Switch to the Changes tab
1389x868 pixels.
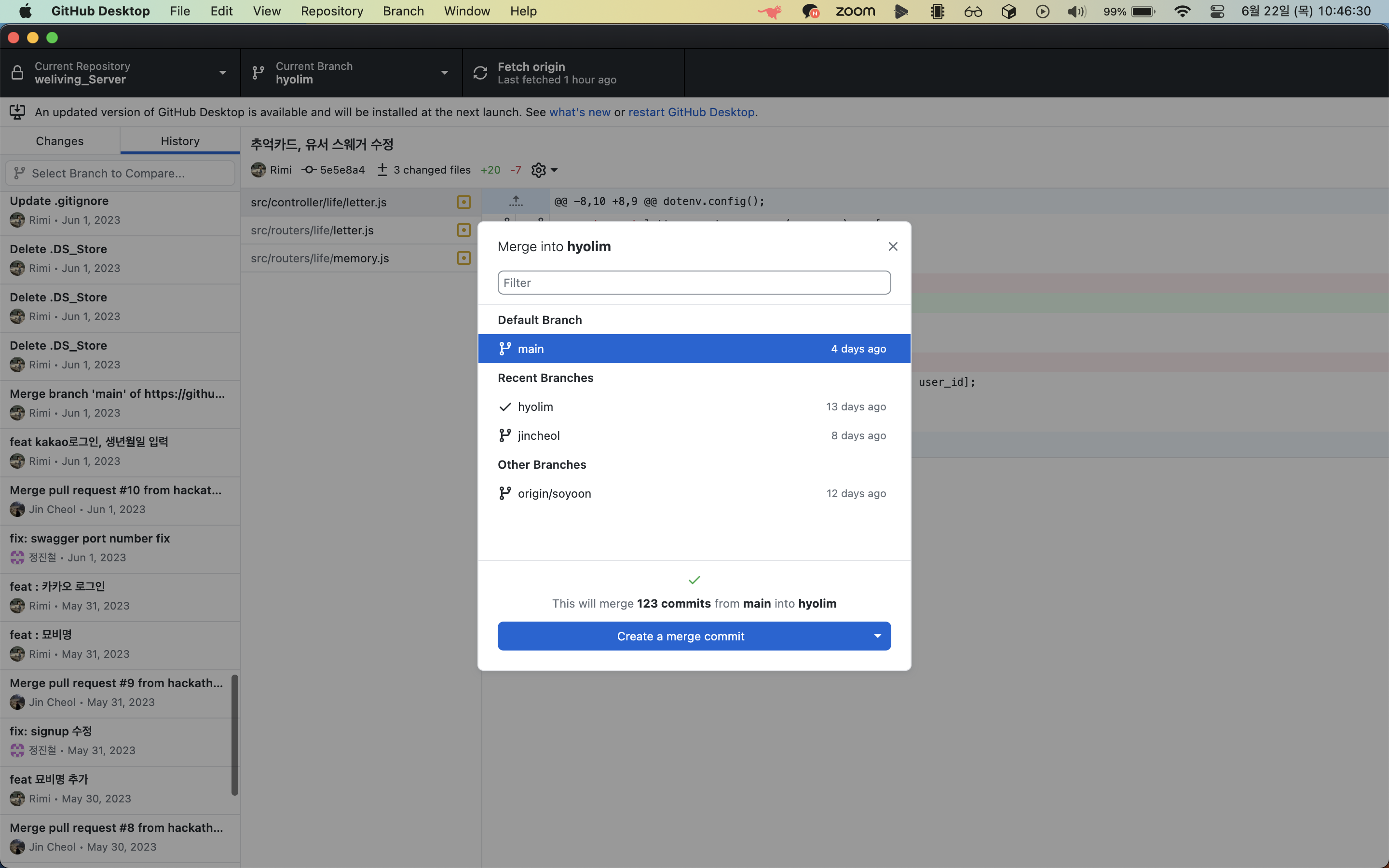[60, 141]
